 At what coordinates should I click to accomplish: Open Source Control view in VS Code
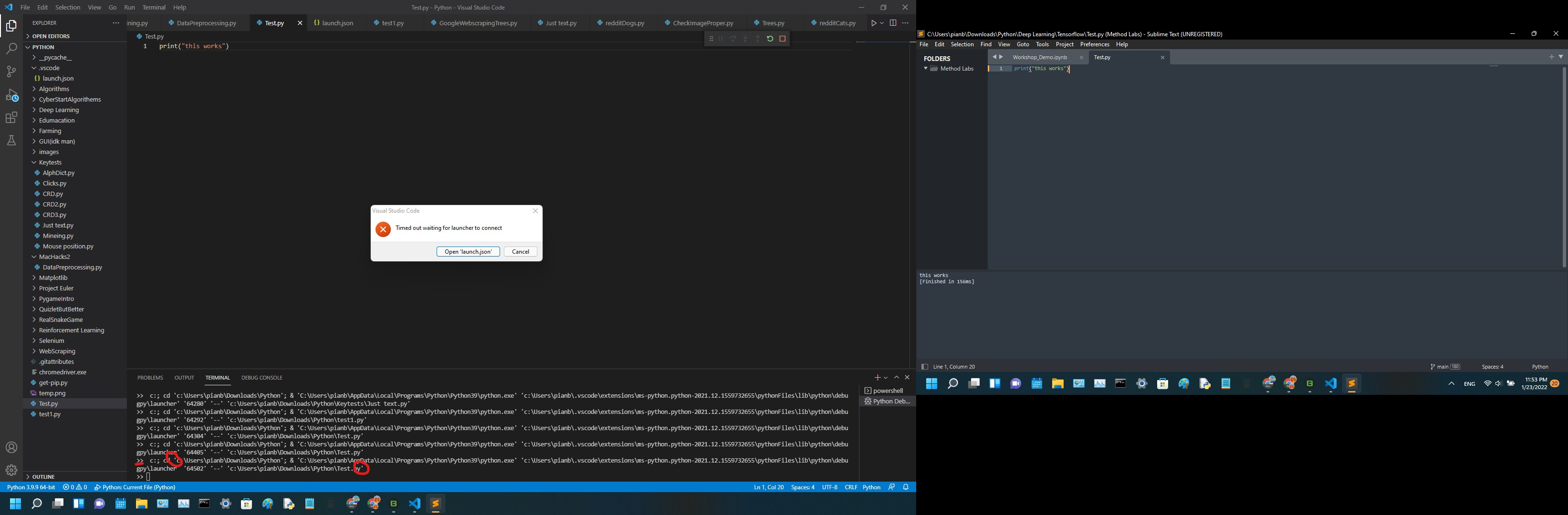point(11,72)
